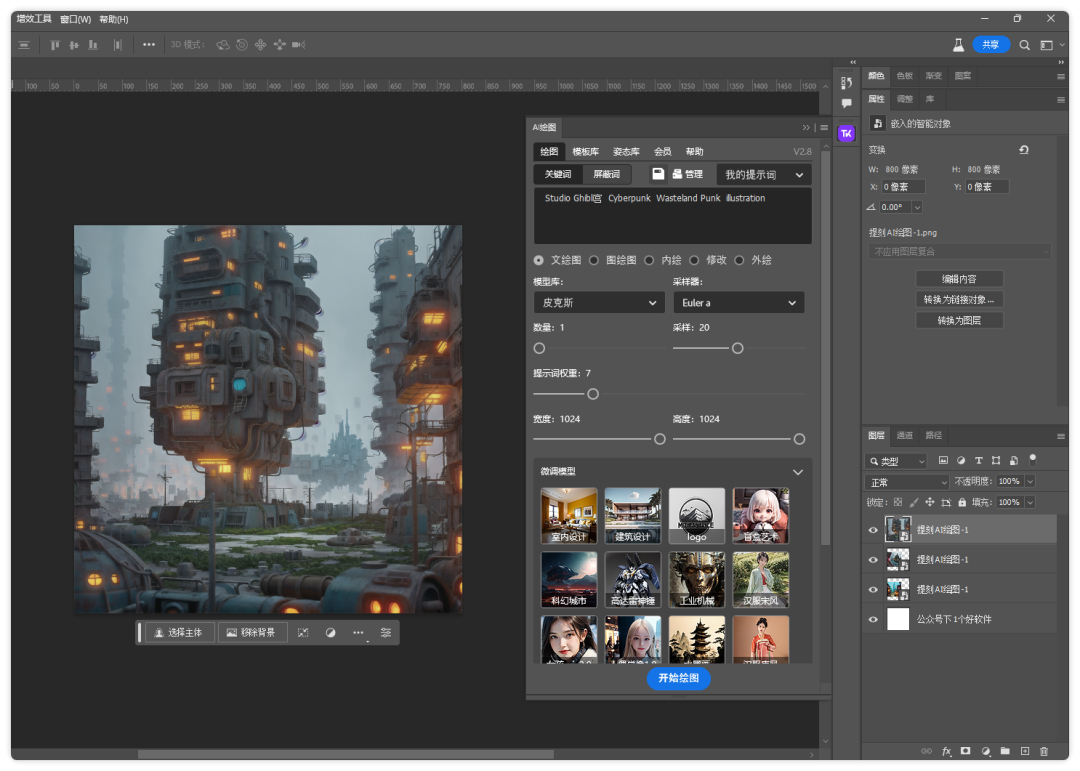Click the delete layer trash icon
The image size is (1080, 771).
1044,751
